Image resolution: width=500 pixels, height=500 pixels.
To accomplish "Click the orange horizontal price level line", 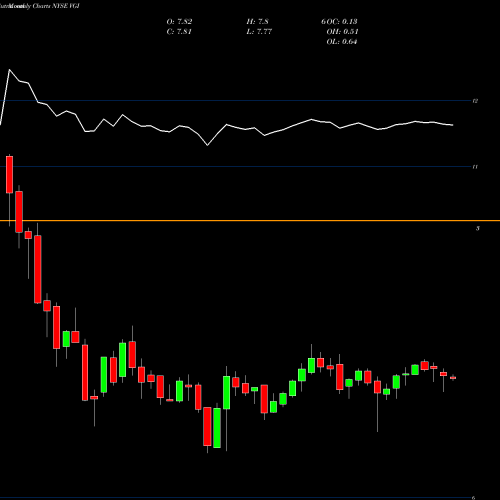I will pos(250,221).
